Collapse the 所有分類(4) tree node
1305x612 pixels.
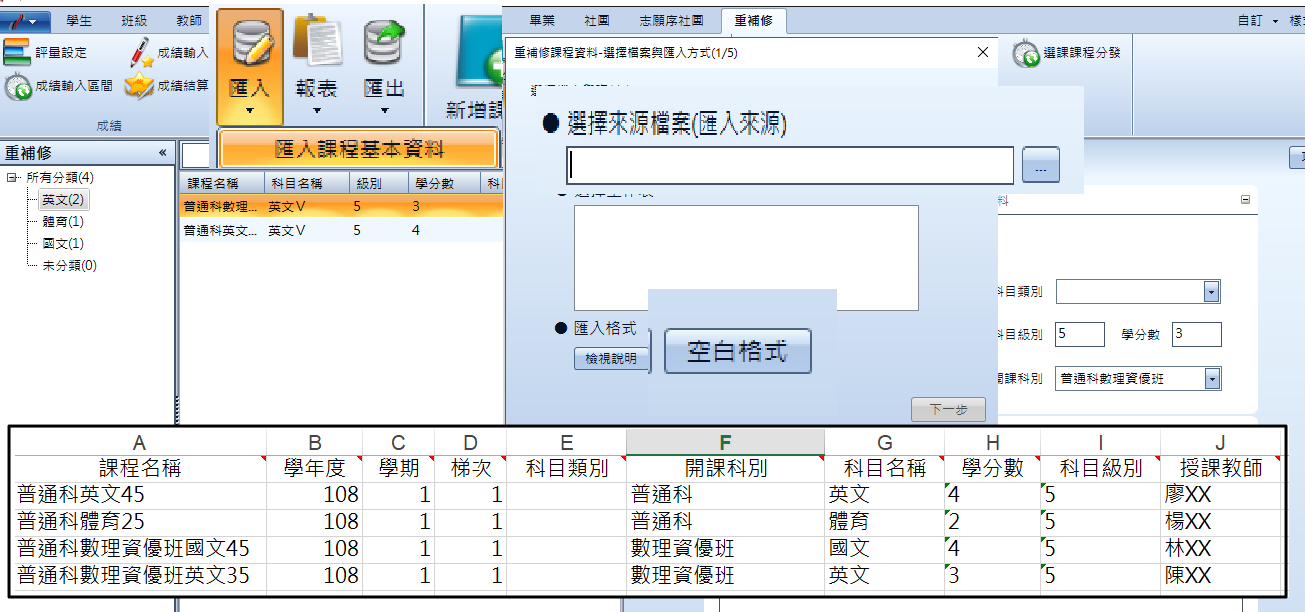point(12,177)
